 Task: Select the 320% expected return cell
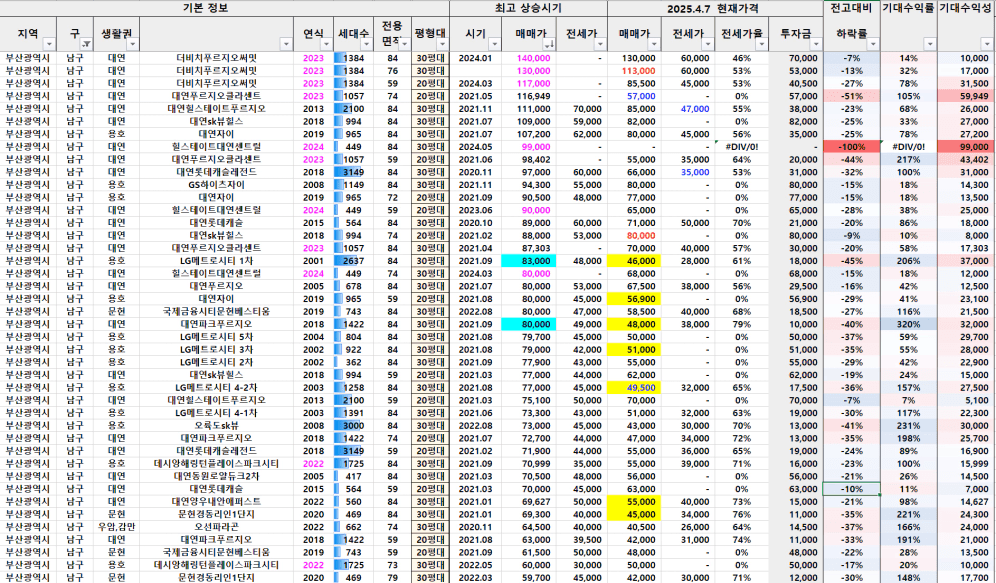(x=909, y=324)
